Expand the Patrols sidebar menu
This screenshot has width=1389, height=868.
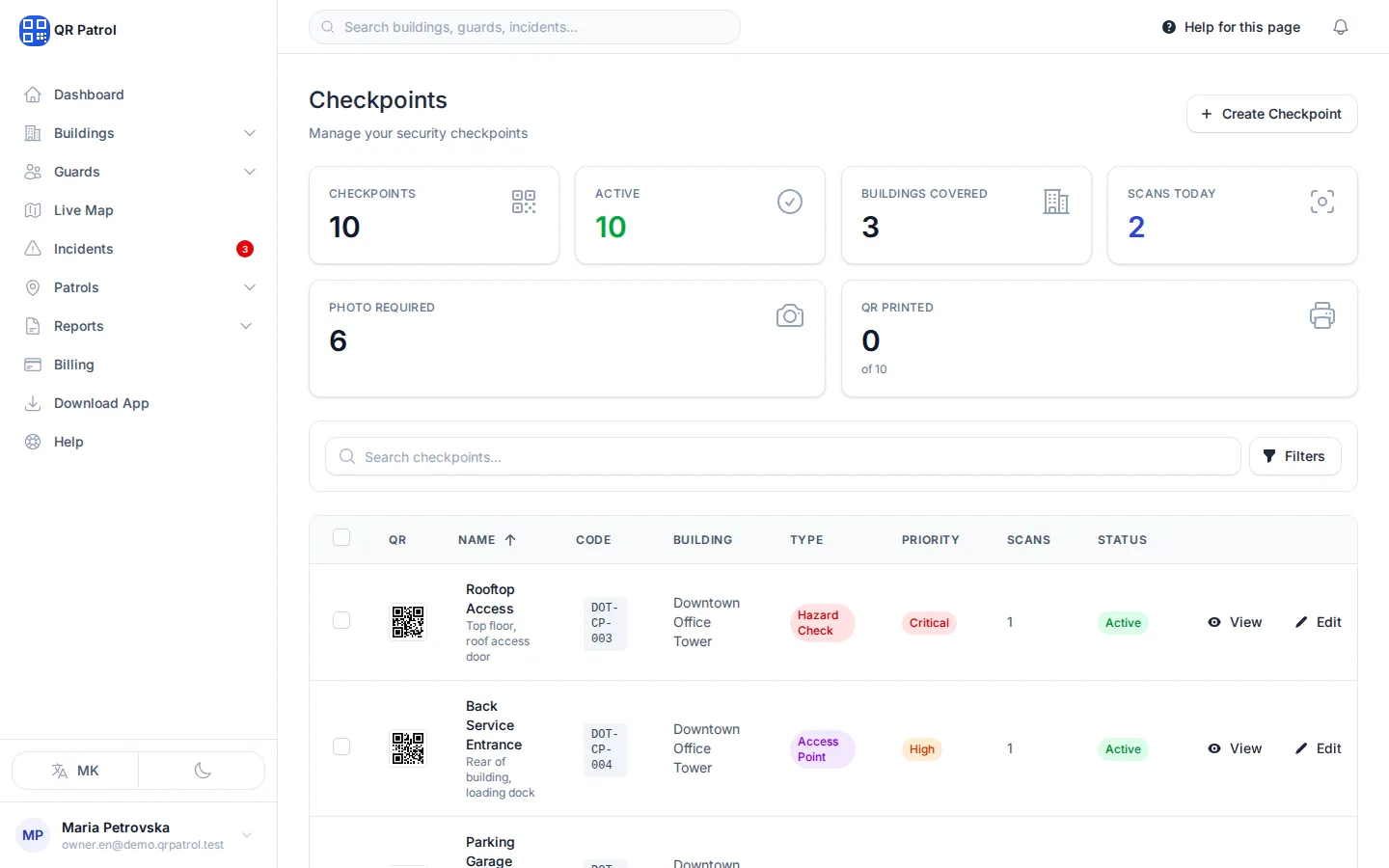point(139,287)
